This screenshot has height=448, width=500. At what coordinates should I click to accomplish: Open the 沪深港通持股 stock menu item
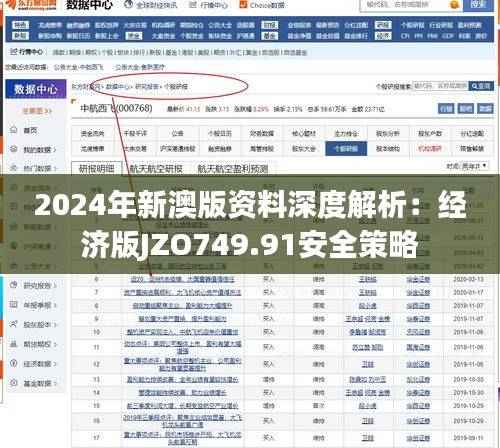(177, 148)
